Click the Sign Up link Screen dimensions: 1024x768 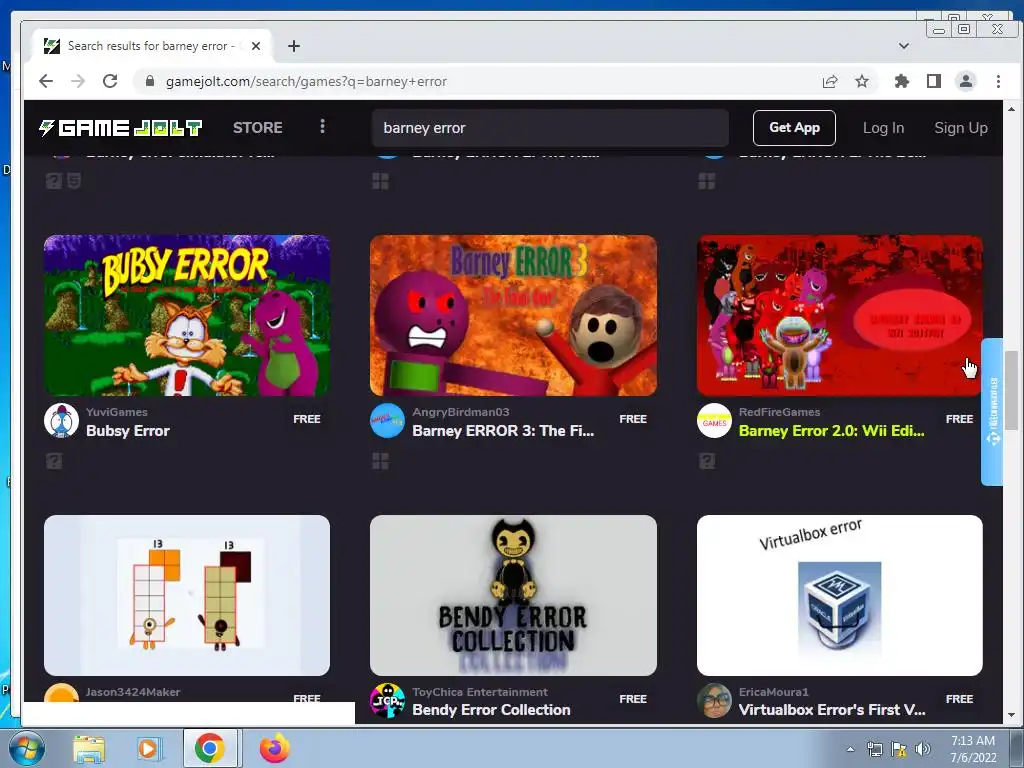pos(961,127)
